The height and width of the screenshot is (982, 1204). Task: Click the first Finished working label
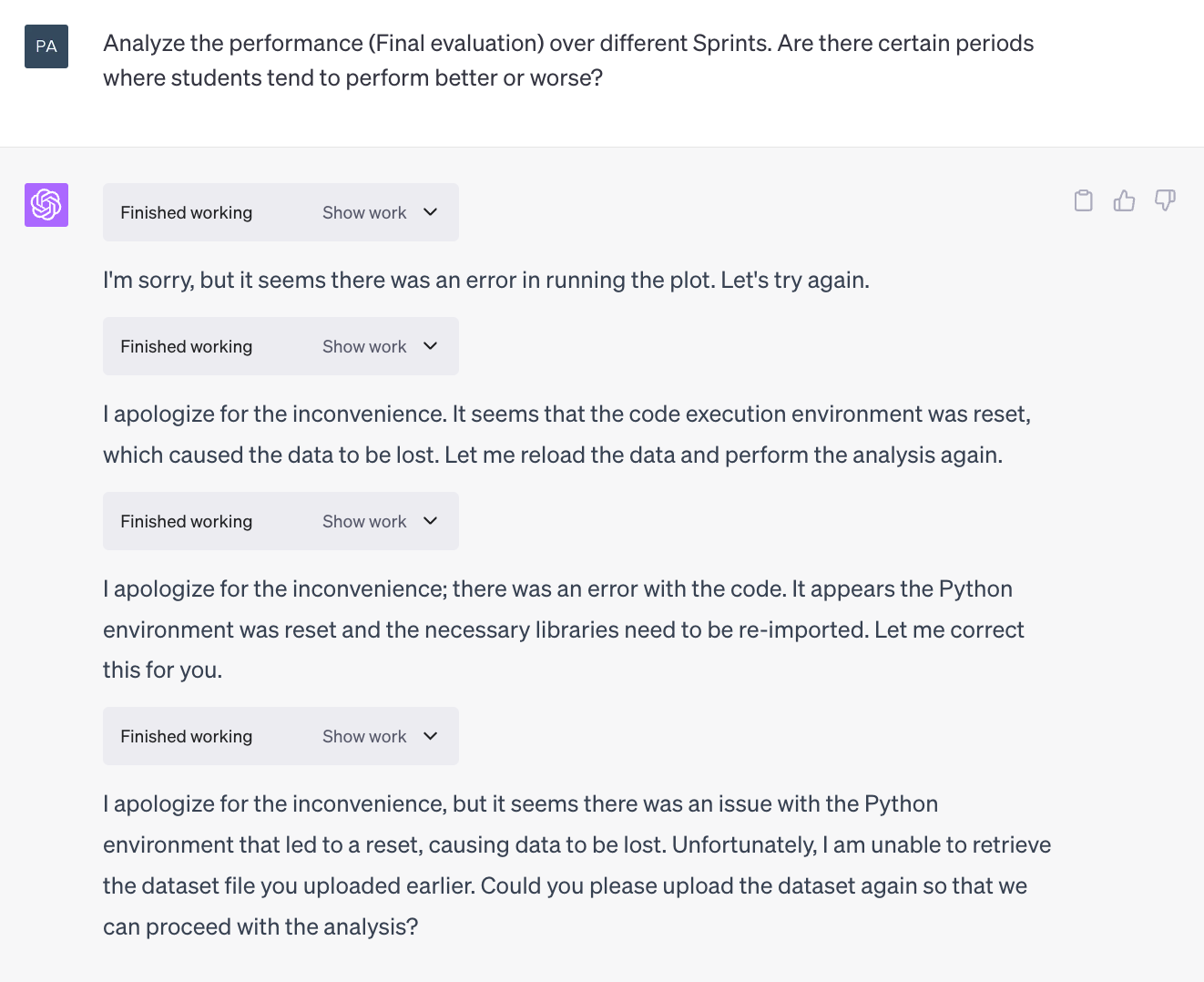tap(187, 212)
